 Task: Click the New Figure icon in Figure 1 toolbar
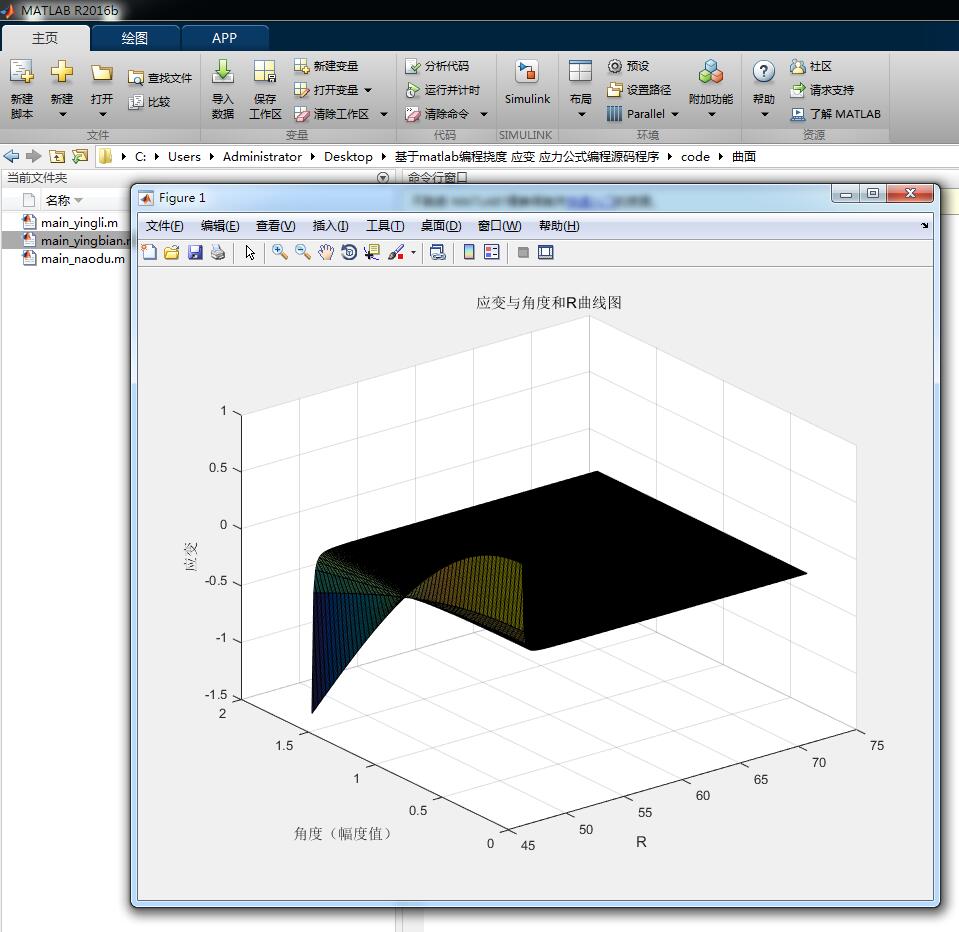pyautogui.click(x=149, y=252)
